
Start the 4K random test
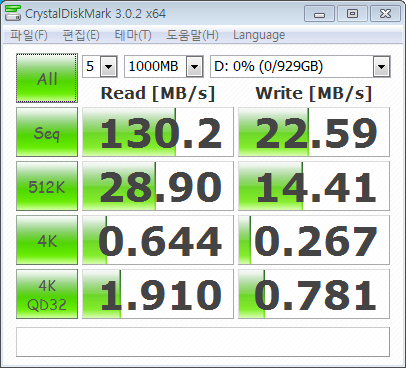click(x=47, y=240)
